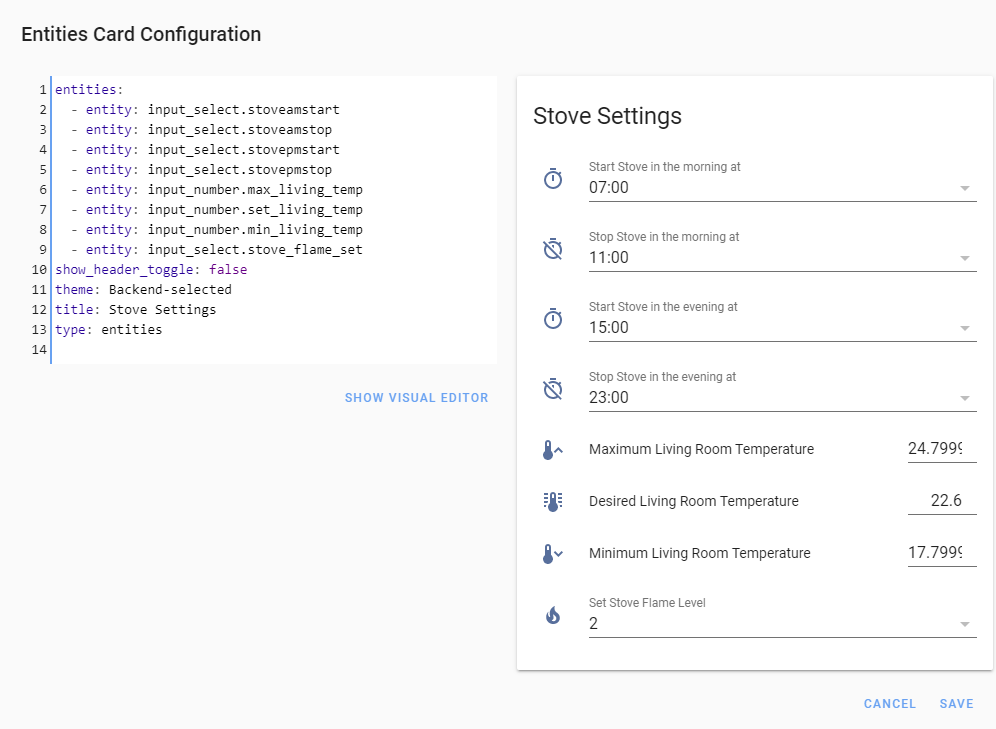Viewport: 996px width, 729px height.
Task: Click the show_header_toggle: false line
Action: pyautogui.click(x=151, y=270)
